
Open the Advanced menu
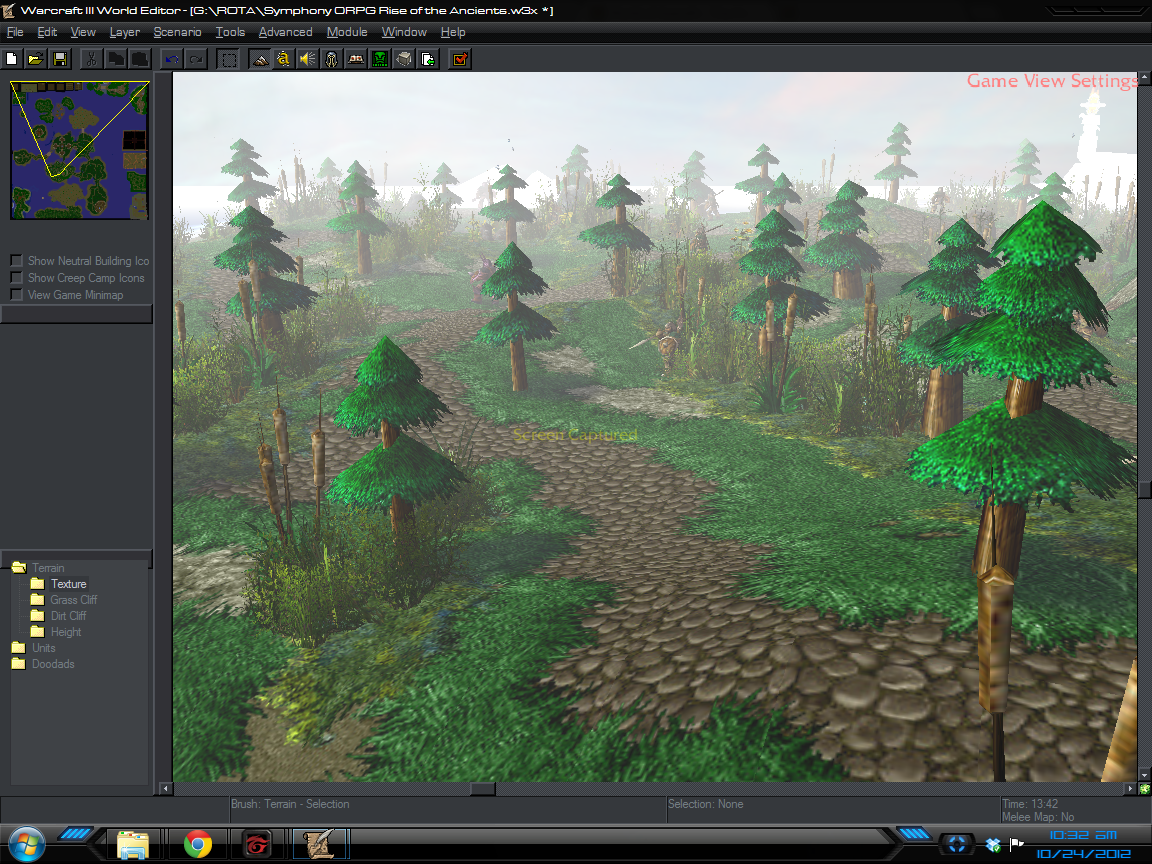pyautogui.click(x=285, y=32)
